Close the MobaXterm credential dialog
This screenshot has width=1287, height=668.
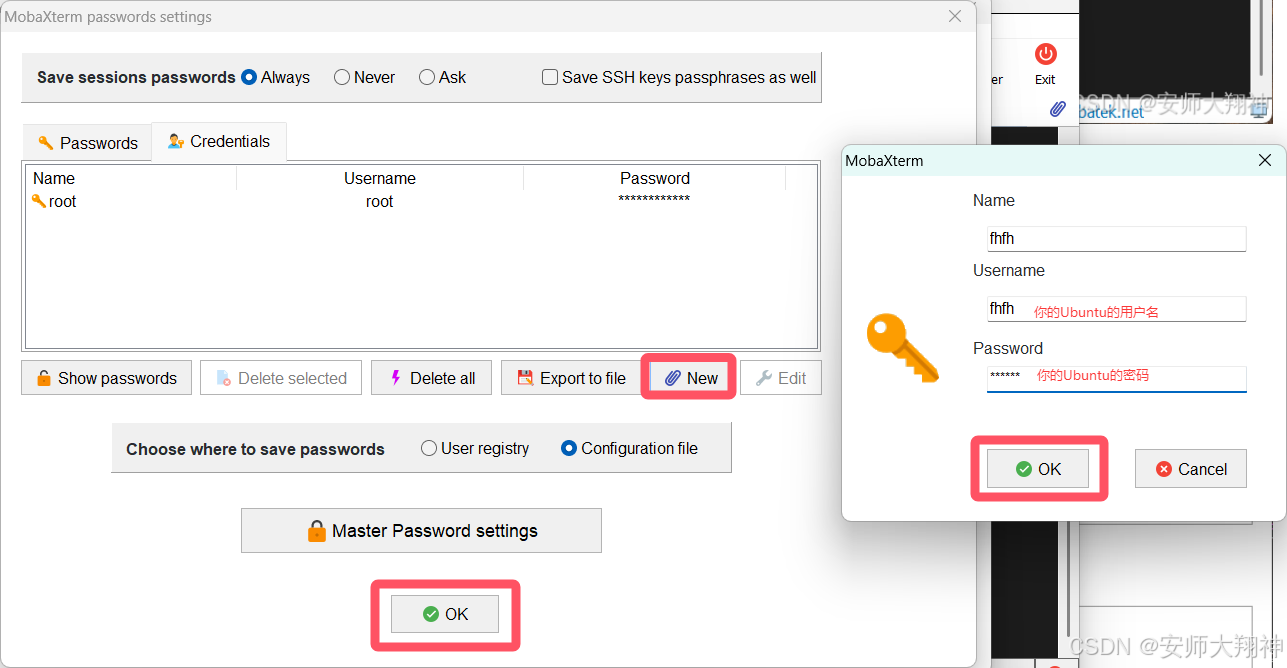1265,160
